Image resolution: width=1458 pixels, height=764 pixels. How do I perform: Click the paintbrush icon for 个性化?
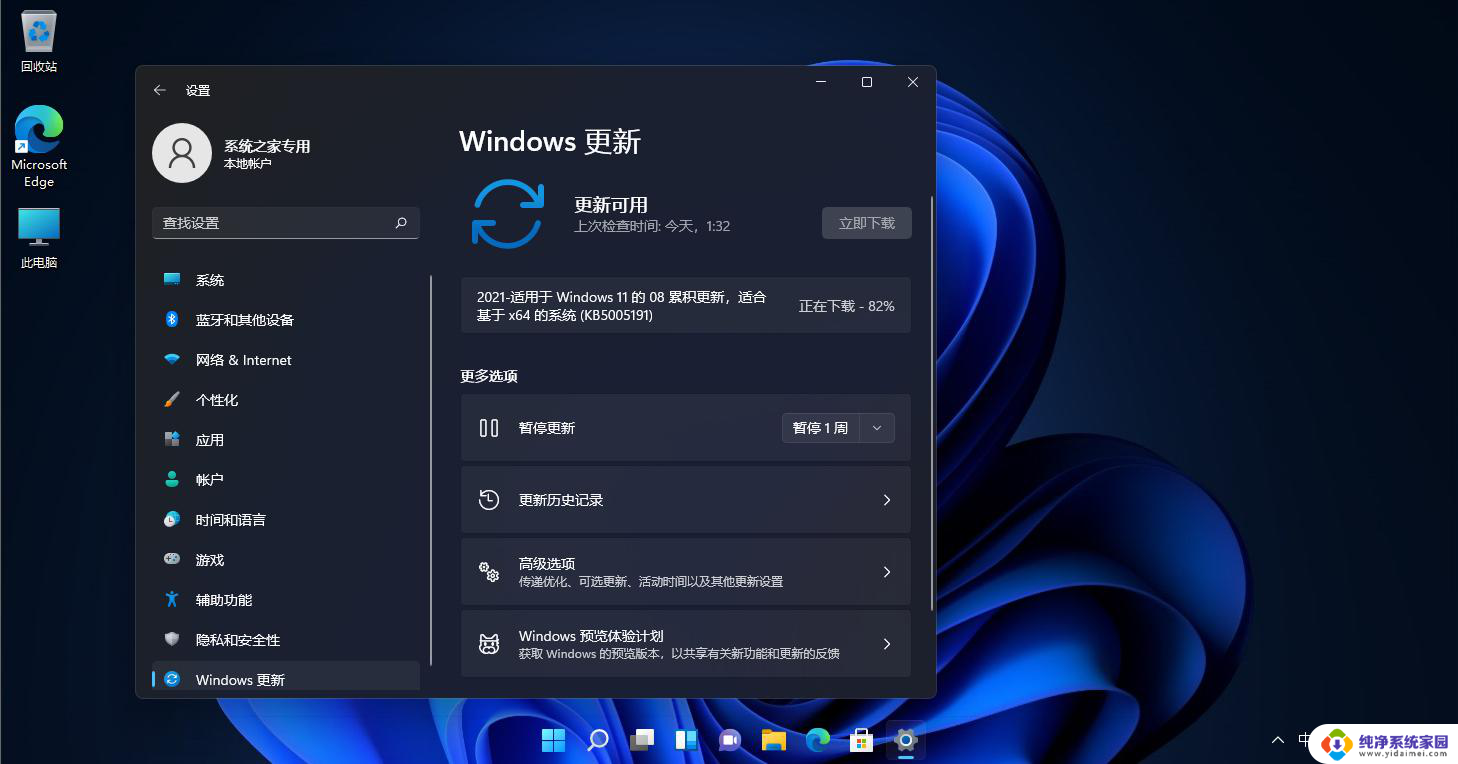pyautogui.click(x=172, y=400)
